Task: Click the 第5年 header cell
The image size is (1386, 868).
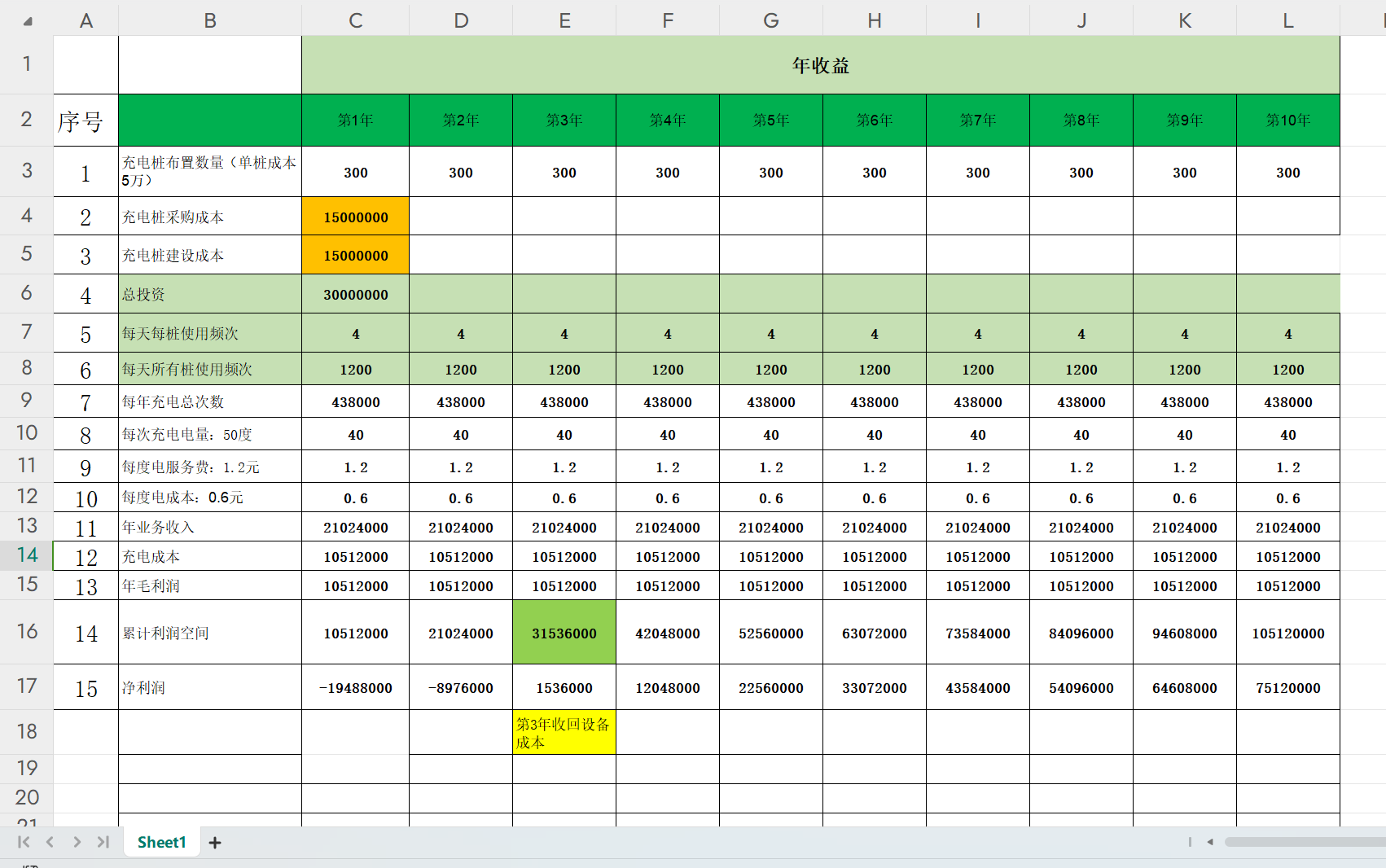Action: coord(771,121)
